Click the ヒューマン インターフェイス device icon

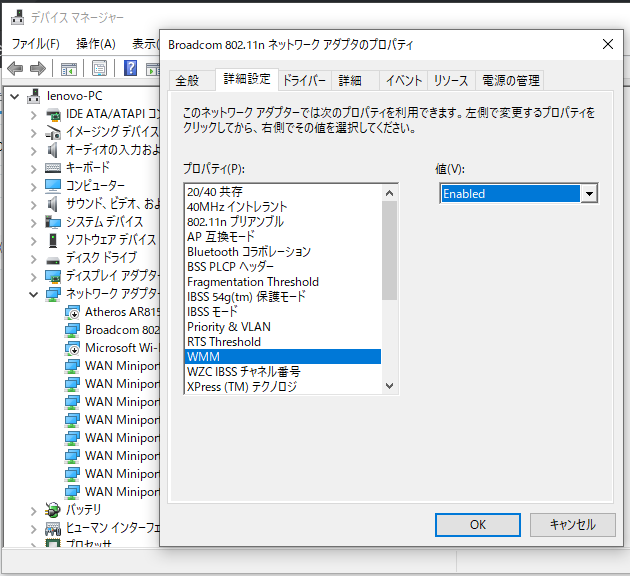point(53,528)
